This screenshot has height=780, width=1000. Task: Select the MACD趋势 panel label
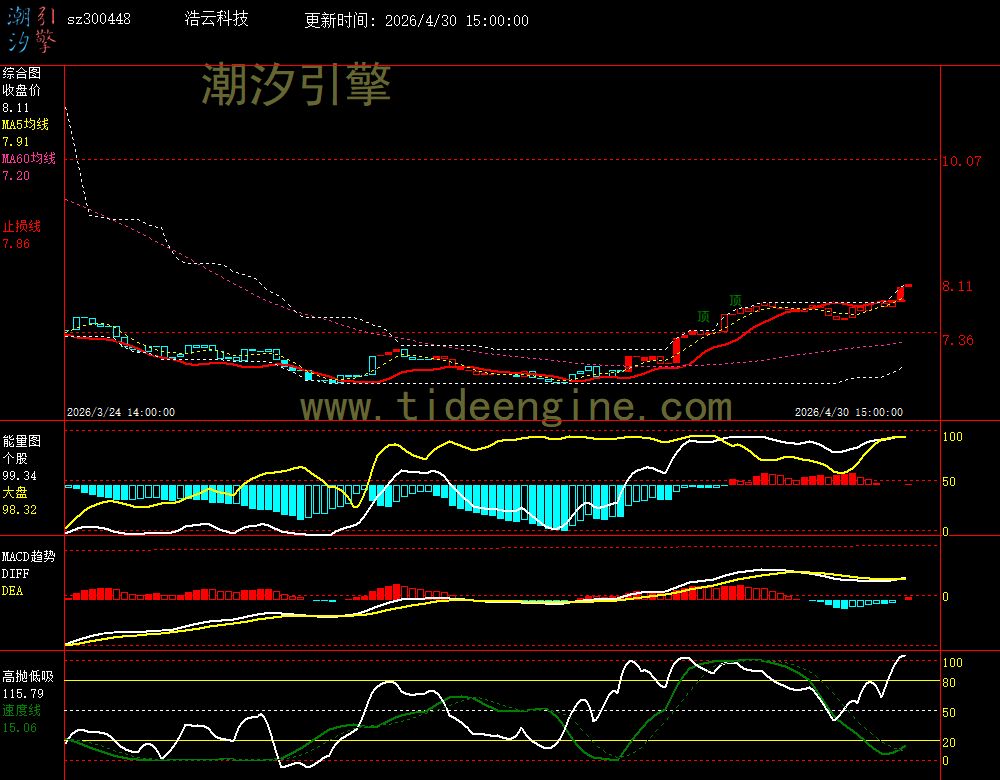click(29, 556)
